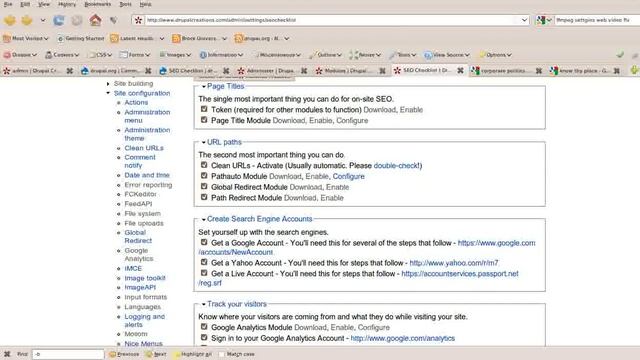Screen dimensions: 640x360
Task: Follow the double-check link for Clean URLs
Action: (396, 166)
